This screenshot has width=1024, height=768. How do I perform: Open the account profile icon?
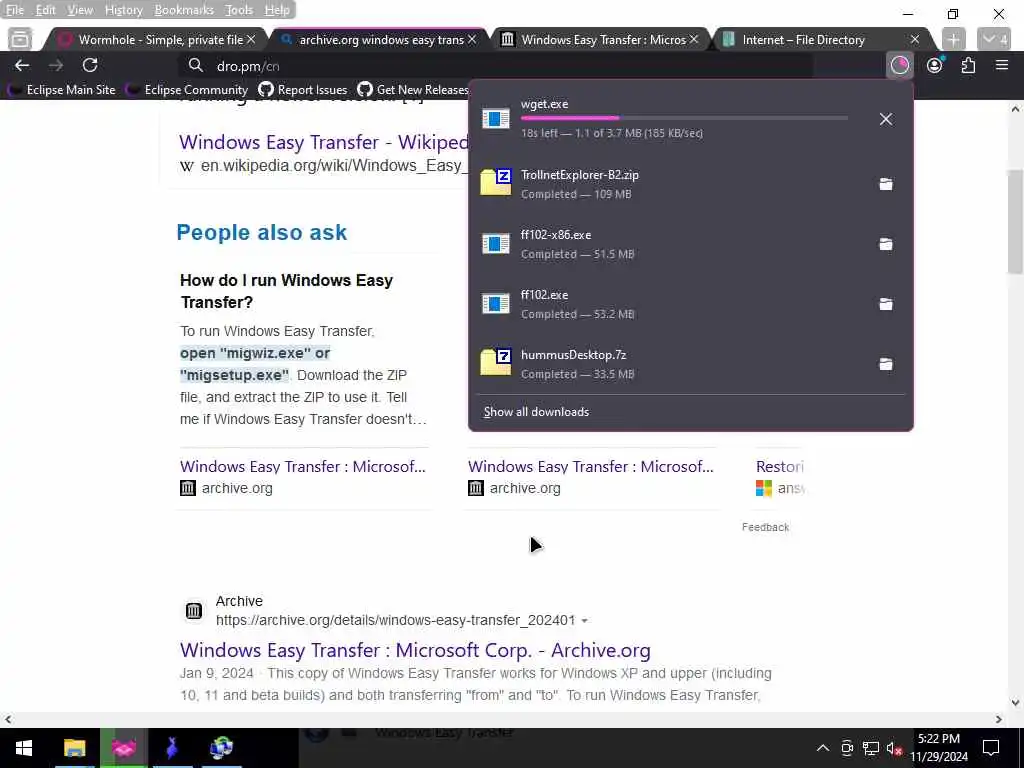[x=935, y=65]
